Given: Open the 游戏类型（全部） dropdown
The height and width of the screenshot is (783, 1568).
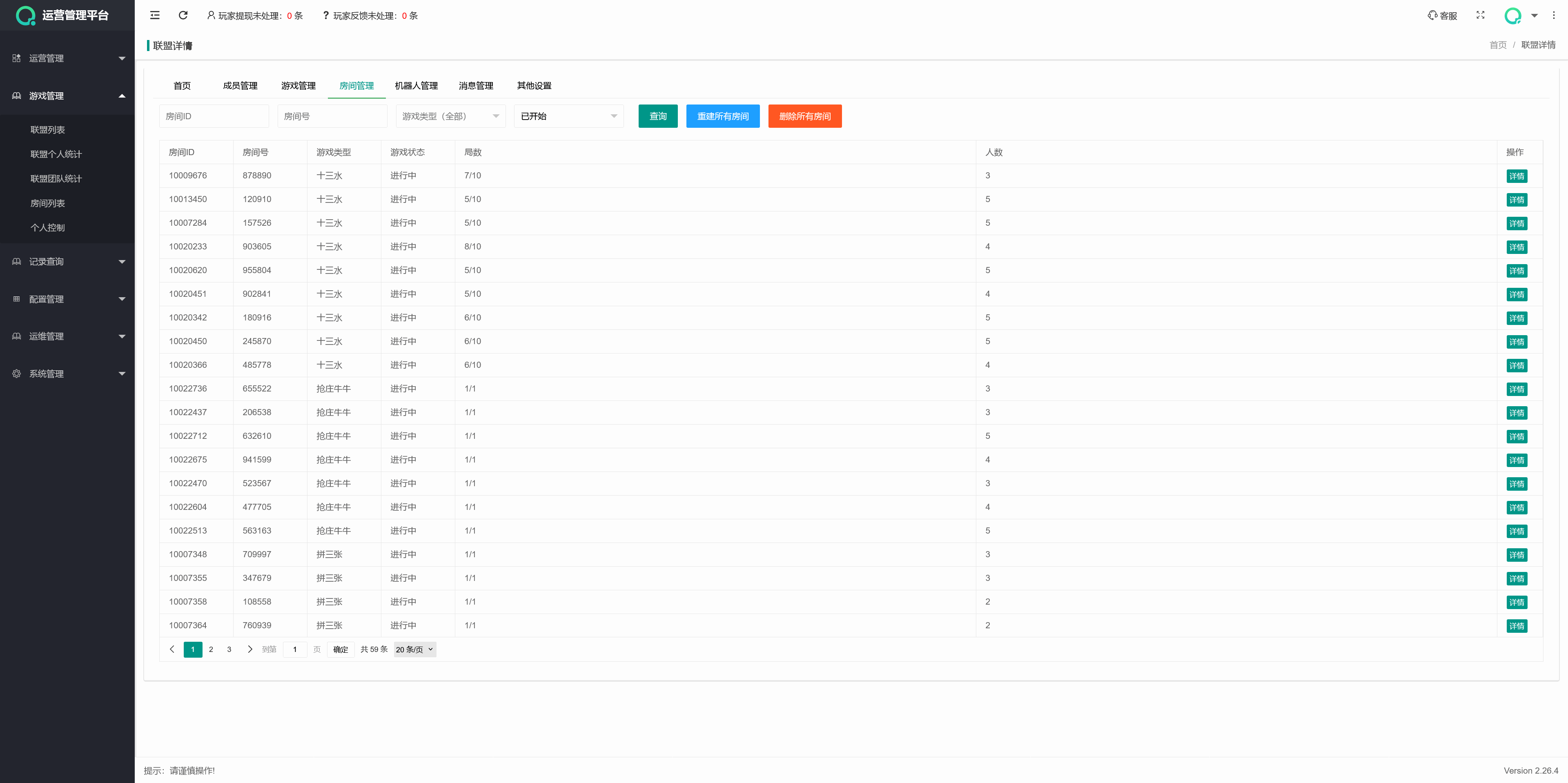Looking at the screenshot, I should [x=450, y=116].
